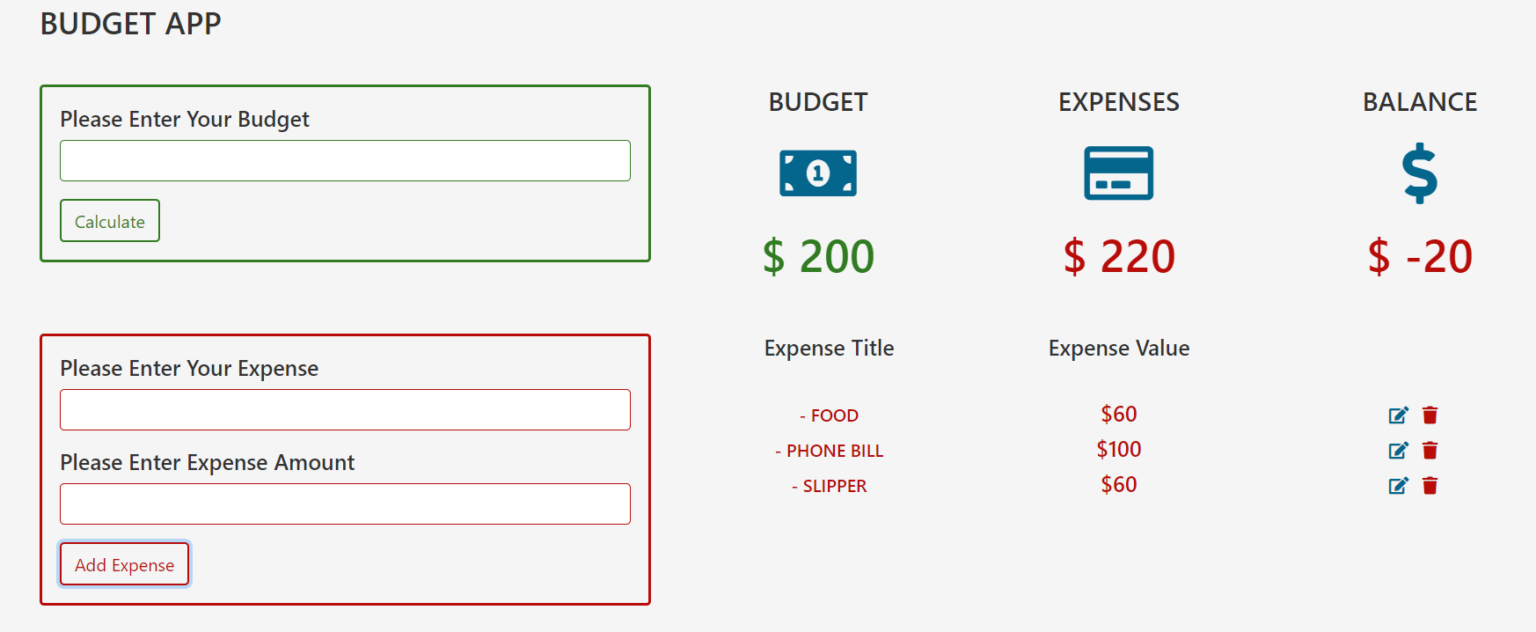1536x632 pixels.
Task: Click the edit icon for Food expense
Action: 1398,415
